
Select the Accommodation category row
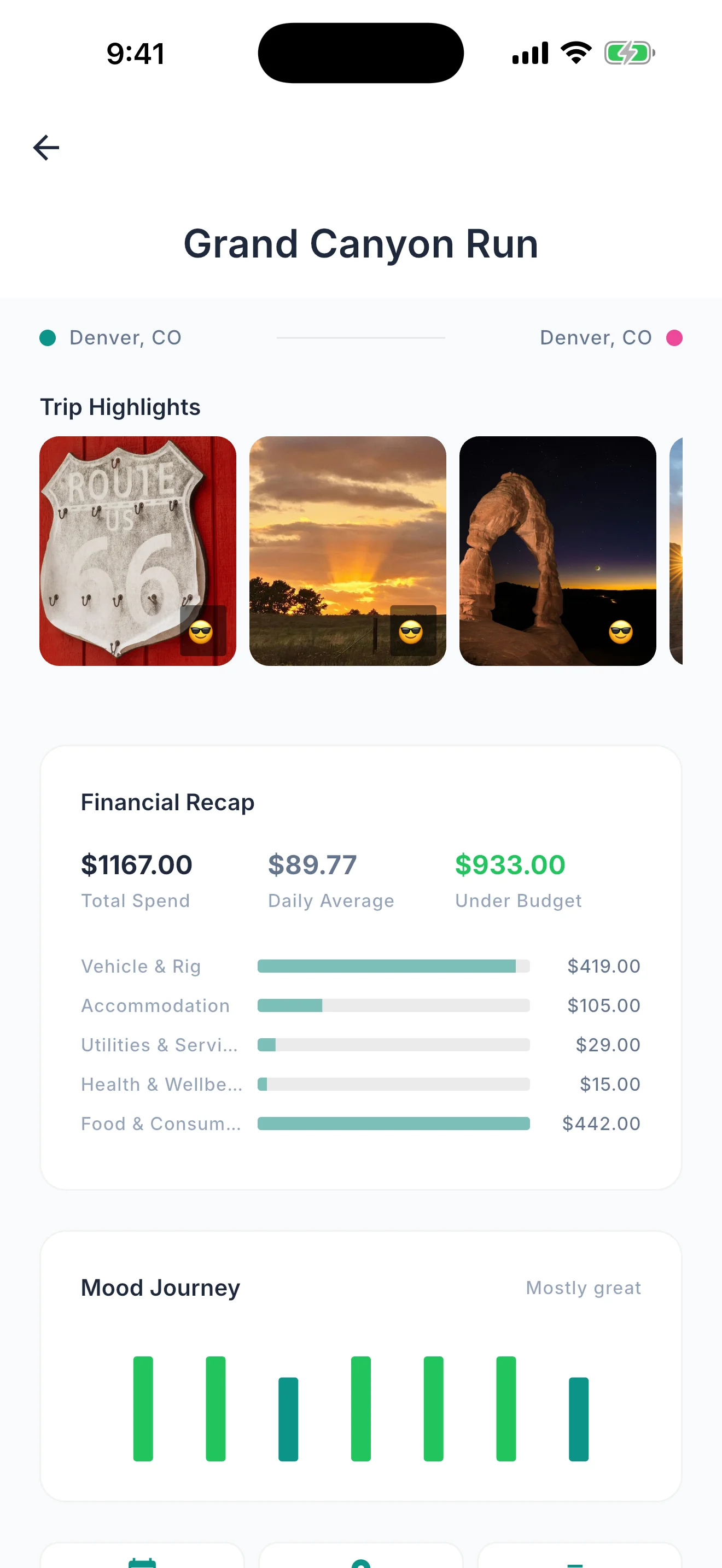pos(360,1005)
